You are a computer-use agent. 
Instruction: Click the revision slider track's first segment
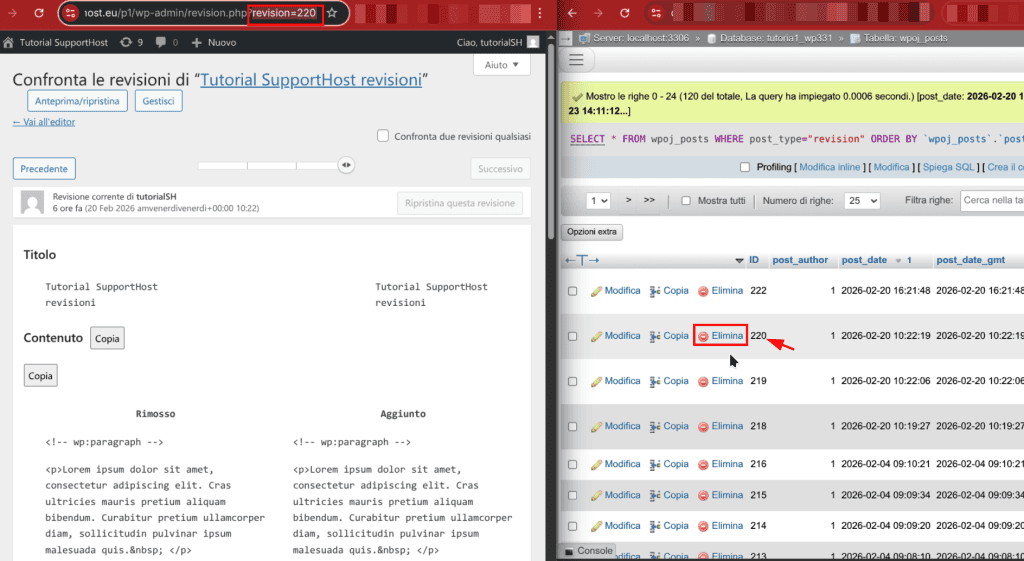[223, 166]
